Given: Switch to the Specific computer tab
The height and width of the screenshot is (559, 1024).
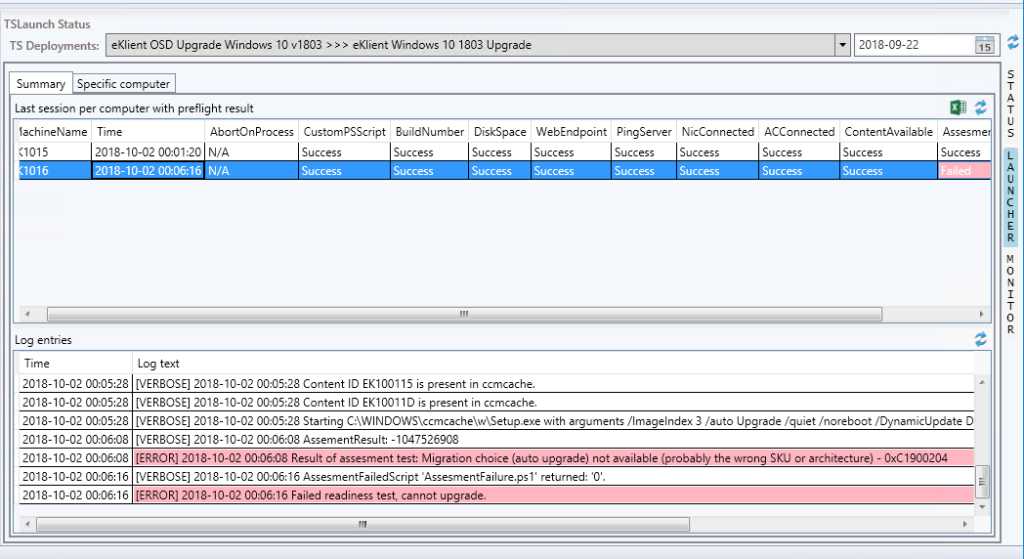Looking at the screenshot, I should coord(124,84).
